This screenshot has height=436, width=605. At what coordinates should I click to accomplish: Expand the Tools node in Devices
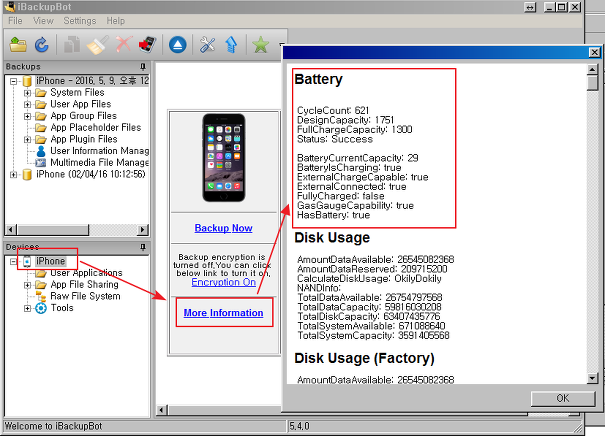(x=27, y=308)
